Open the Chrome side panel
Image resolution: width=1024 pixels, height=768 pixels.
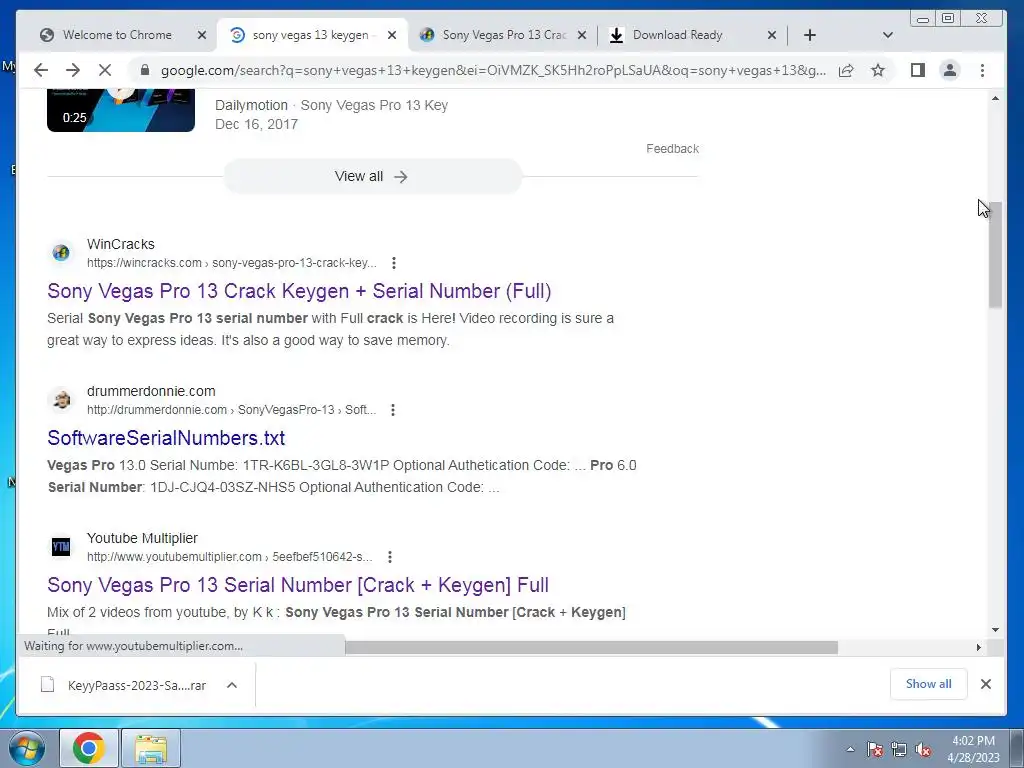918,71
